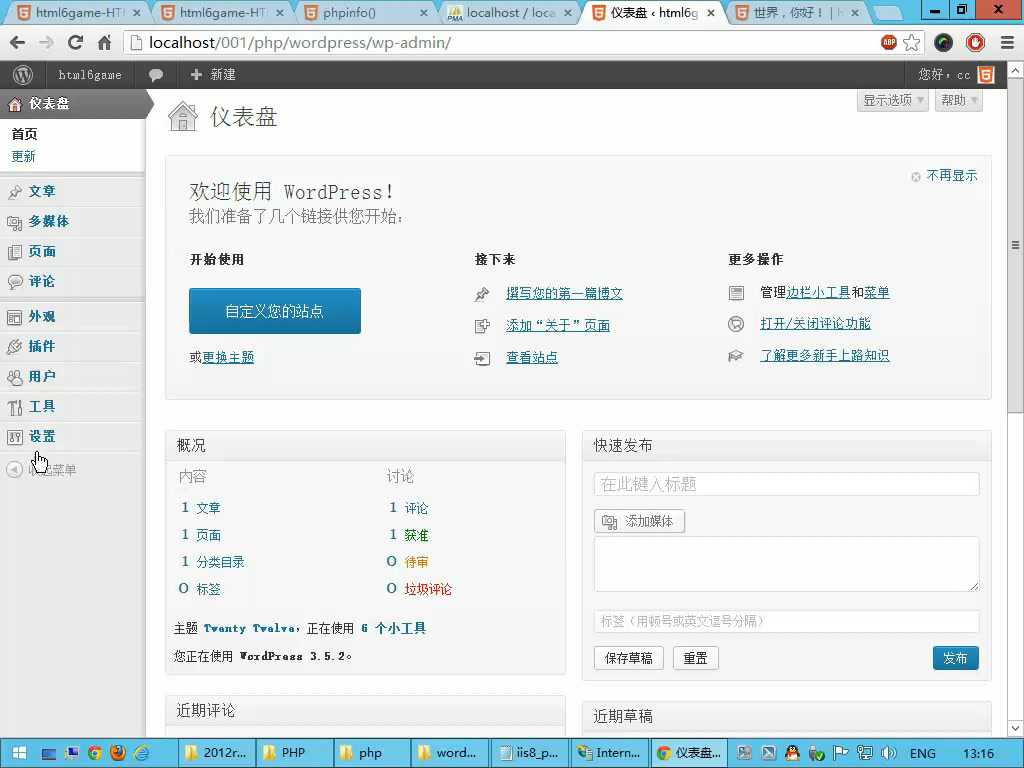Select 更新 in dashboard submenu
The height and width of the screenshot is (768, 1024).
24,157
